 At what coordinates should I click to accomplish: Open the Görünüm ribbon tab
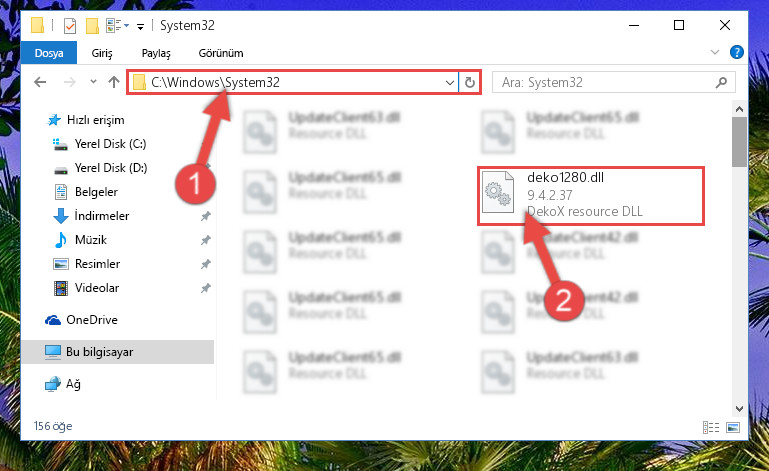click(221, 53)
